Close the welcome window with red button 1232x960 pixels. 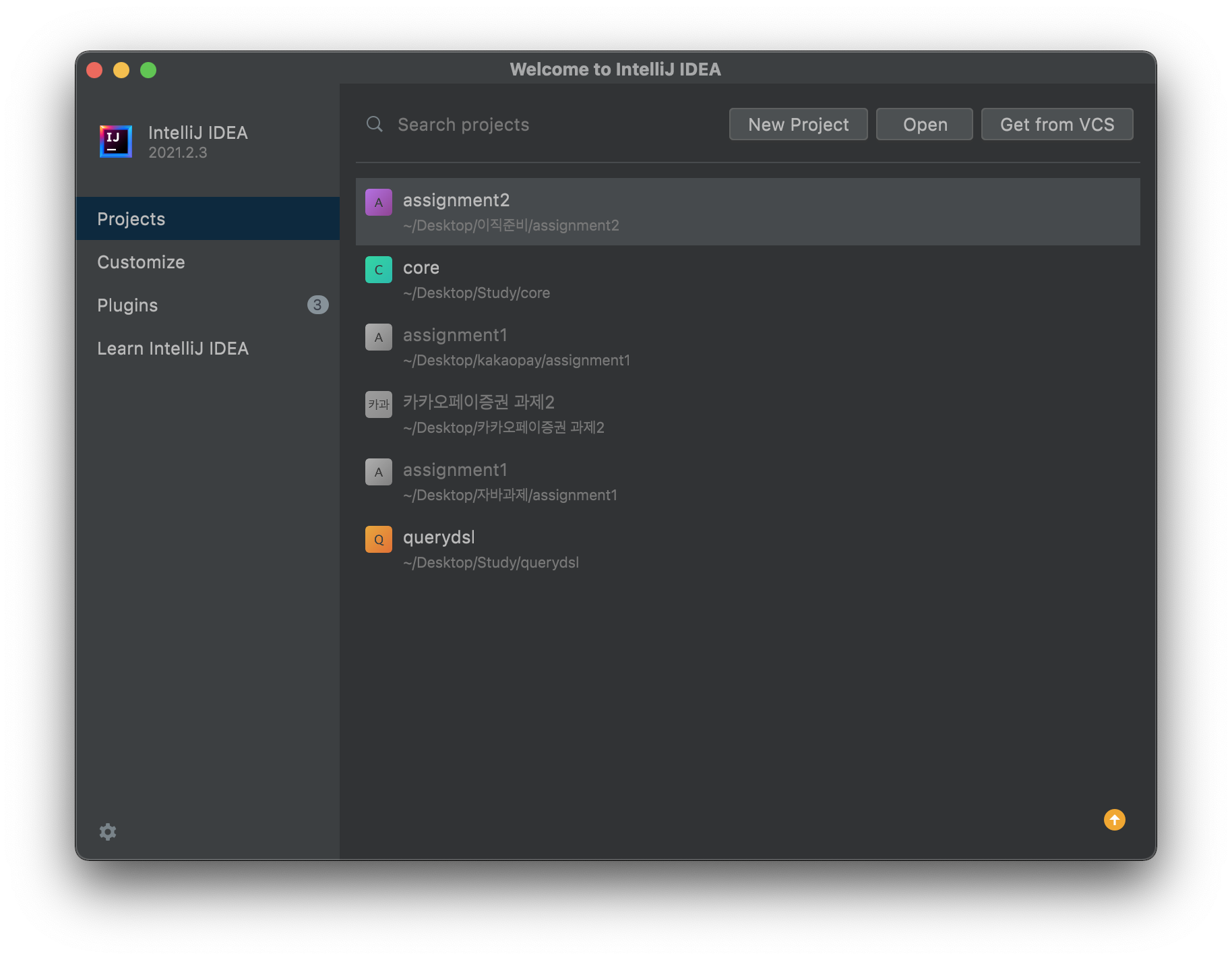[94, 70]
